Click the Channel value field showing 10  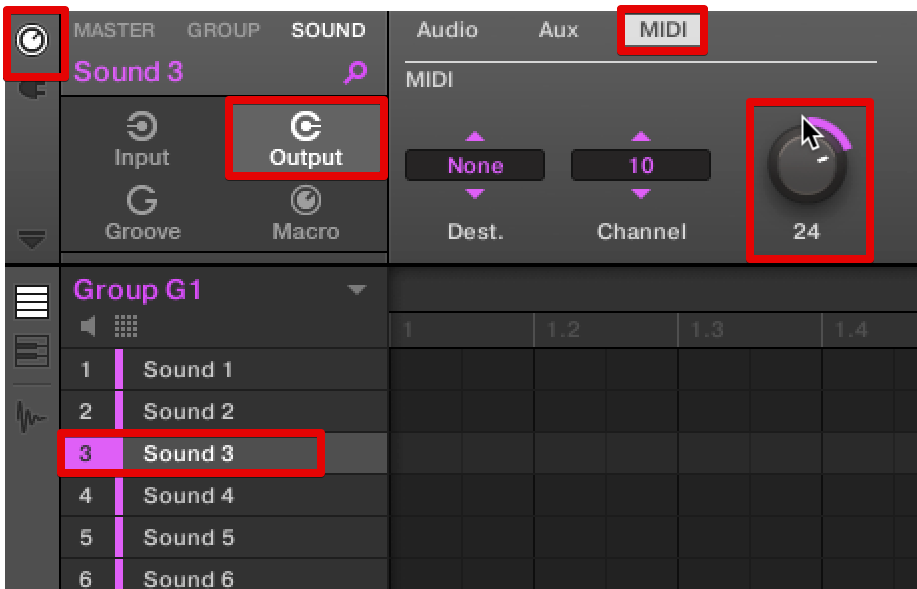[641, 165]
